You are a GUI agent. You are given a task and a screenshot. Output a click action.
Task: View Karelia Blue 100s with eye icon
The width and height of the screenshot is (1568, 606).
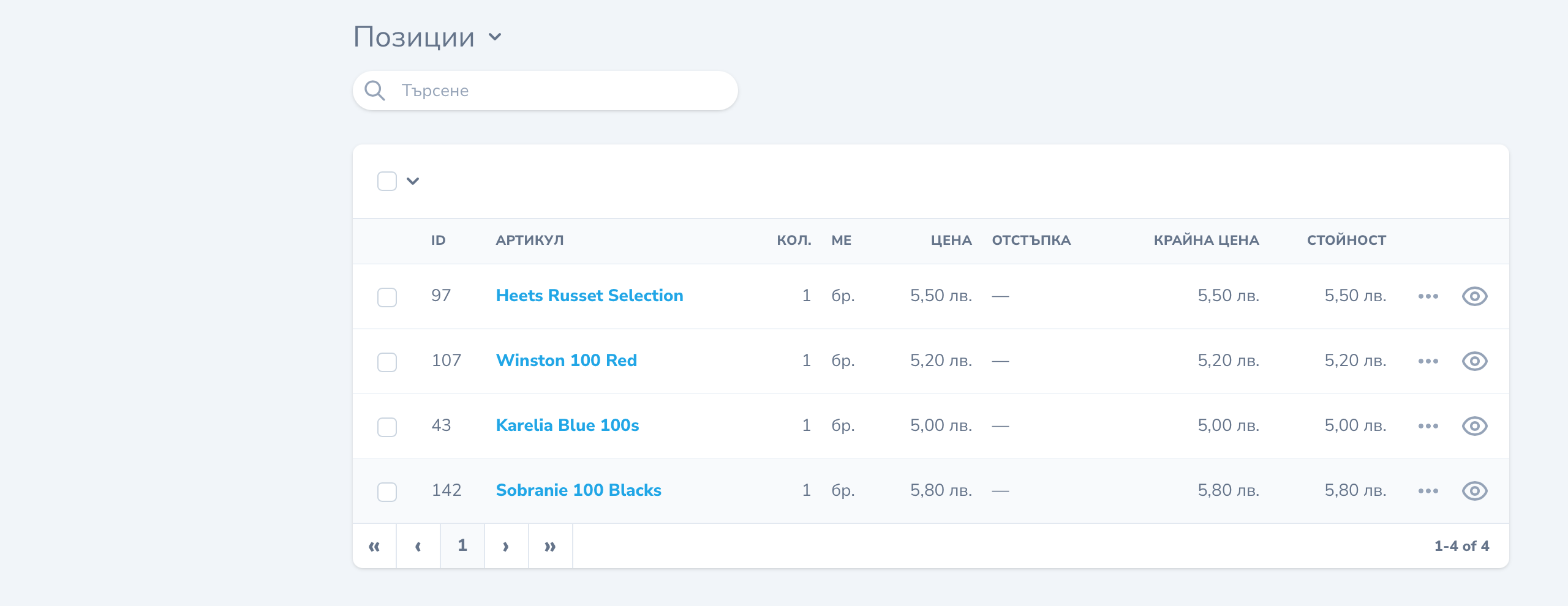tap(1474, 426)
